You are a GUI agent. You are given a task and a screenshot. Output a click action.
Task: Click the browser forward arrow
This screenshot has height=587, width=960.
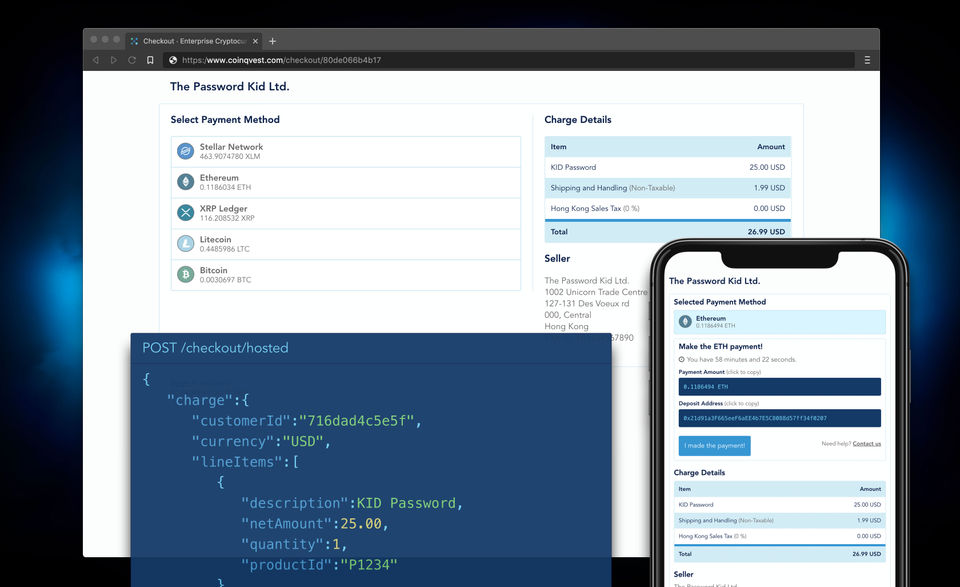[114, 60]
